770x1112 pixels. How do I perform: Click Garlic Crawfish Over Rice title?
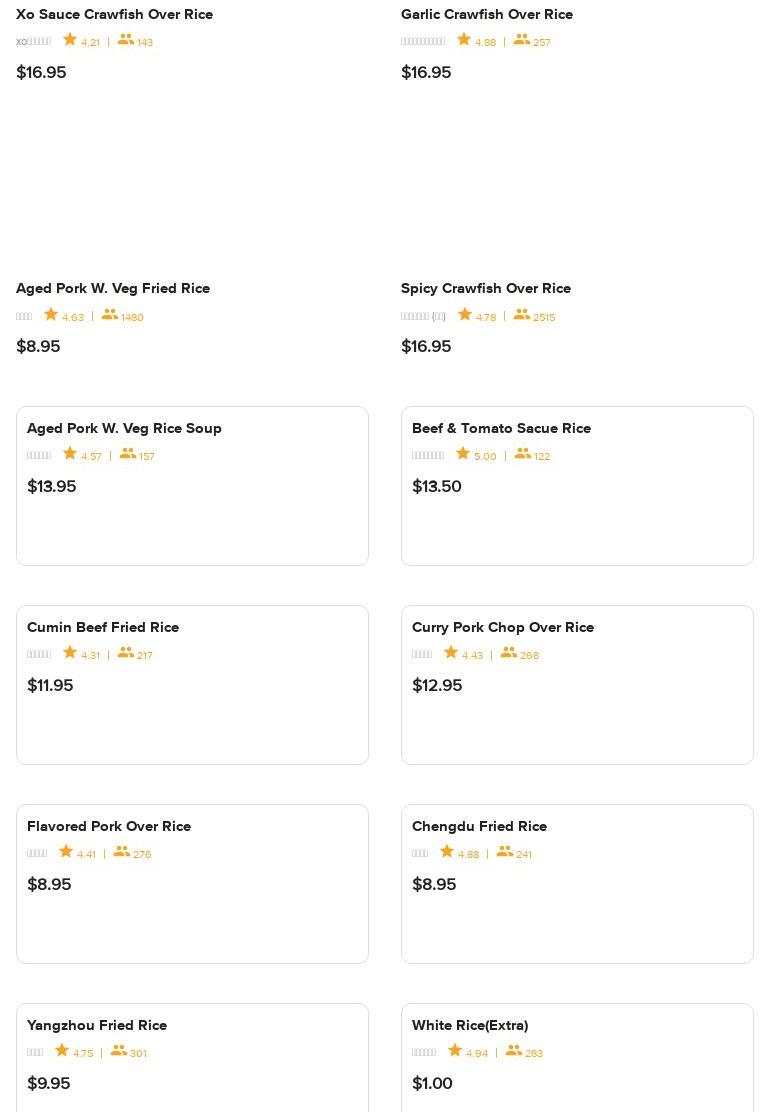point(487,14)
